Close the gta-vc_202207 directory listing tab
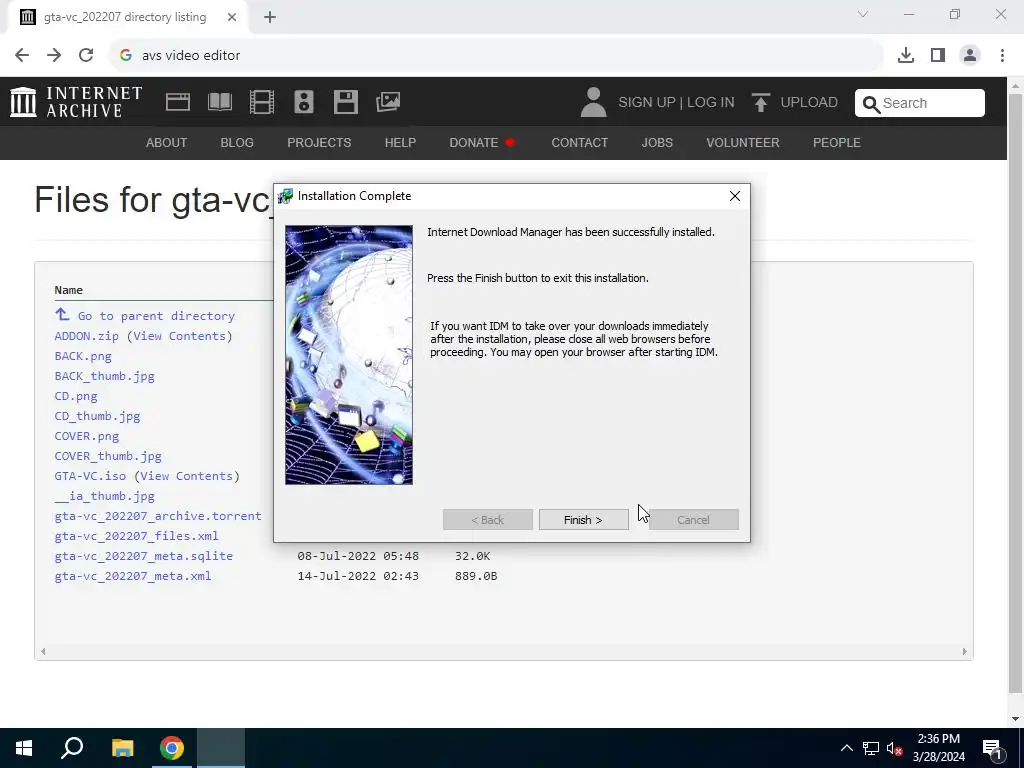 (232, 17)
